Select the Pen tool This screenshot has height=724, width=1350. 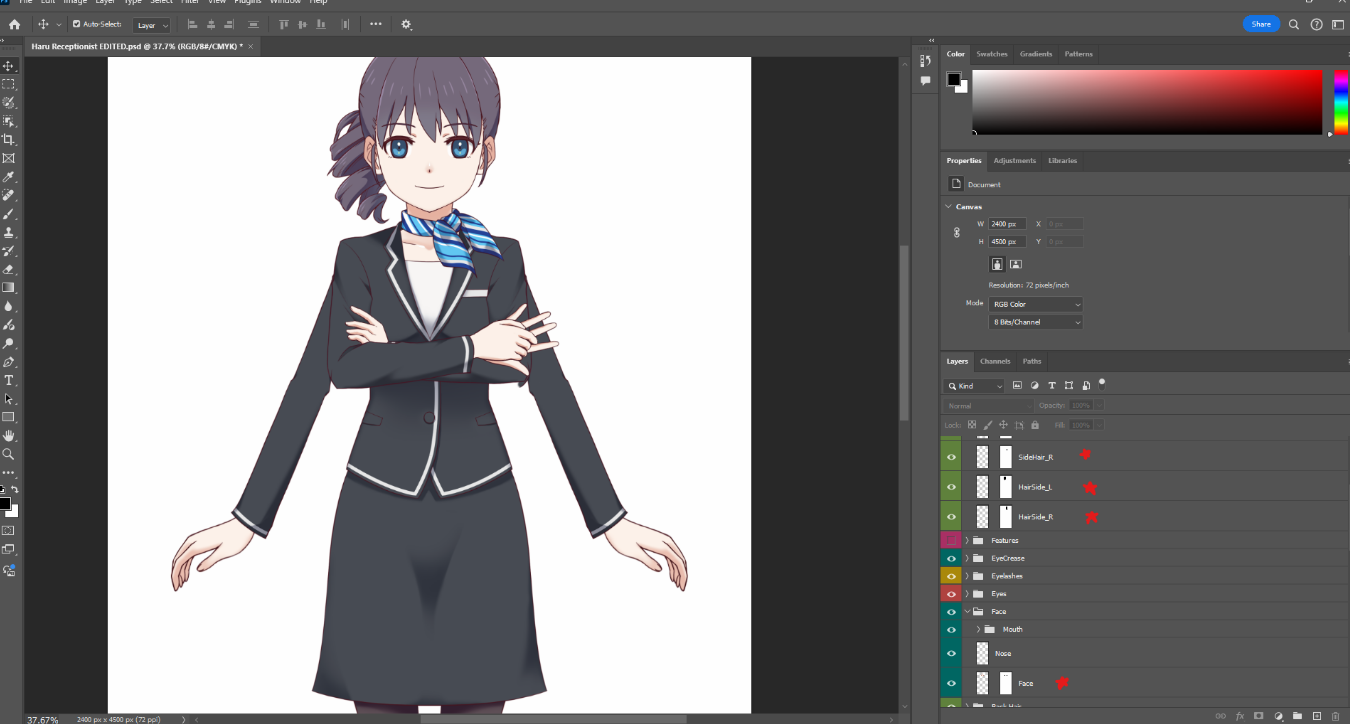[x=9, y=362]
